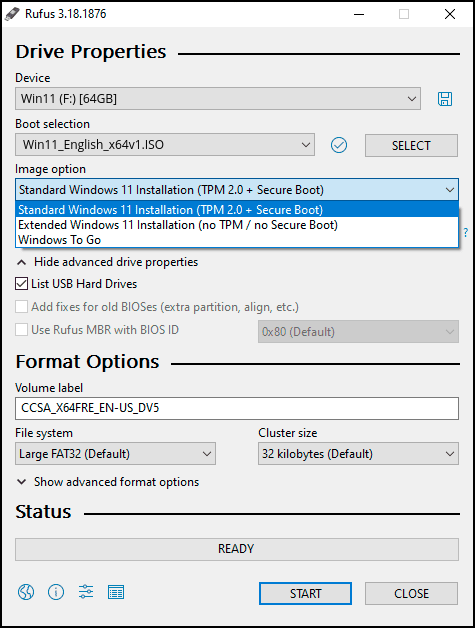This screenshot has width=475, height=628.
Task: Click the READY status progress bar
Action: coord(237,549)
